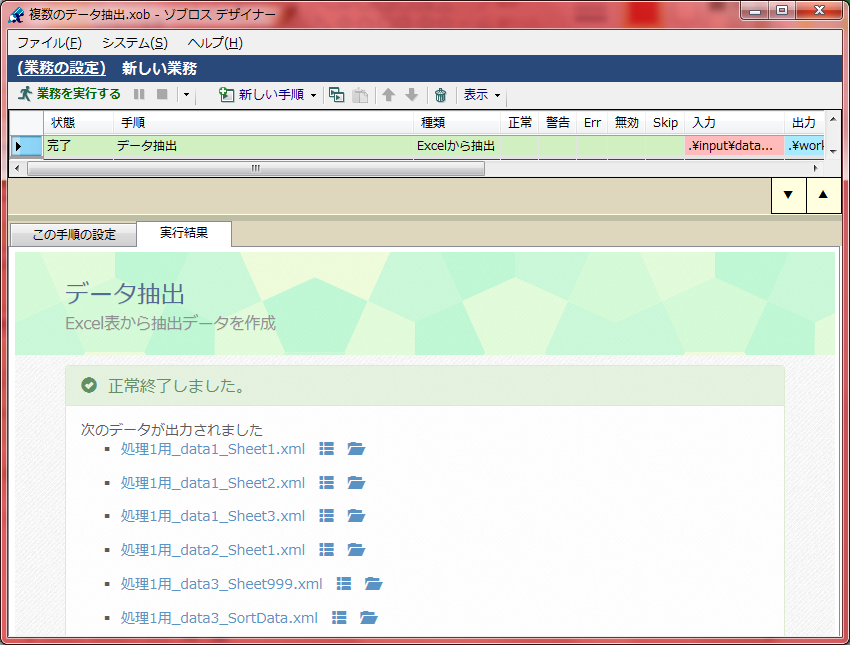
Task: Open link 処理1用_data3_Sheet999.xml
Action: (x=221, y=584)
